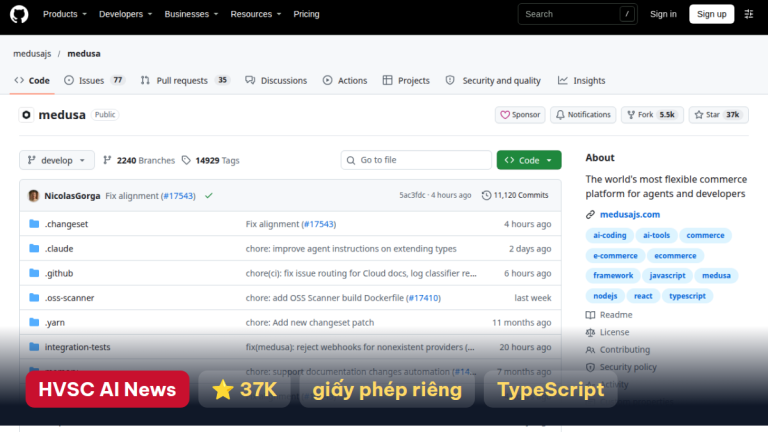The image size is (768, 432).
Task: Switch to the Pull requests tab
Action: [x=185, y=80]
